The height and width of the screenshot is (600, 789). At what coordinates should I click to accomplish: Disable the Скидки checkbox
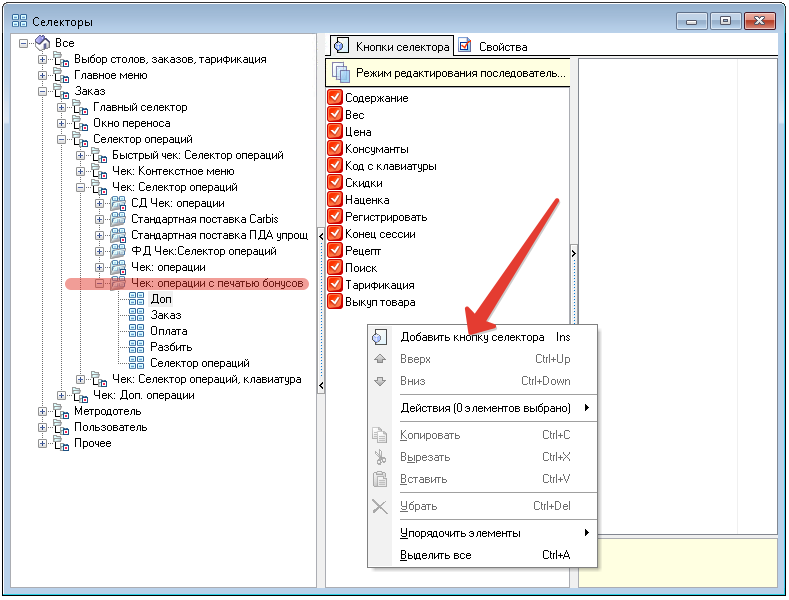point(335,182)
